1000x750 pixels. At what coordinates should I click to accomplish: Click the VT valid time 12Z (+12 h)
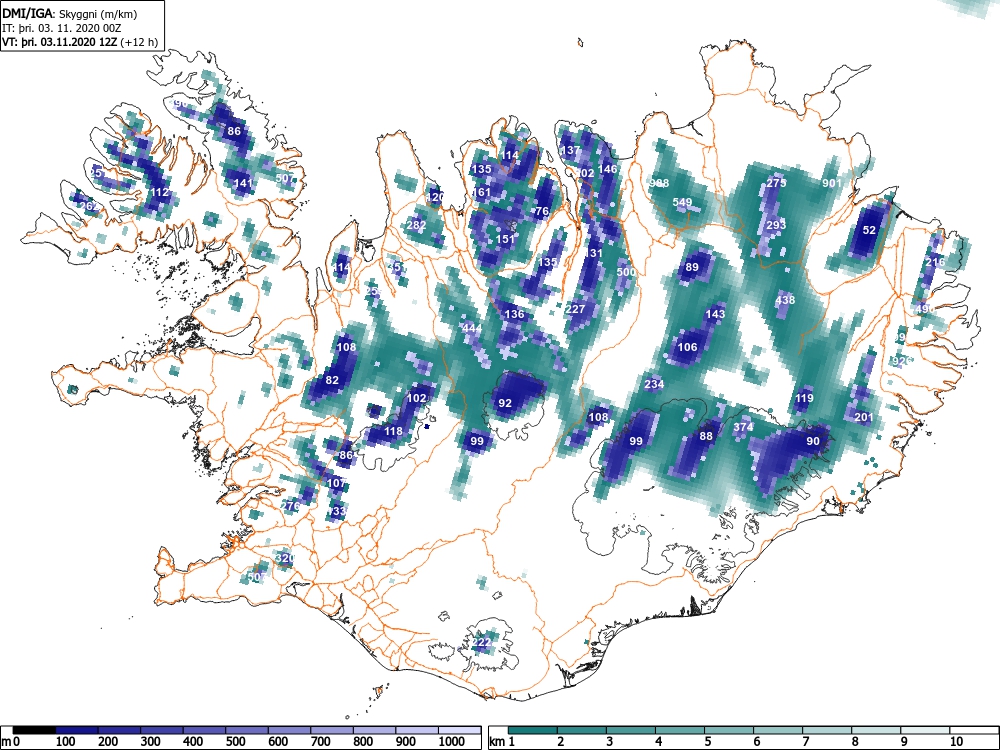coord(80,42)
